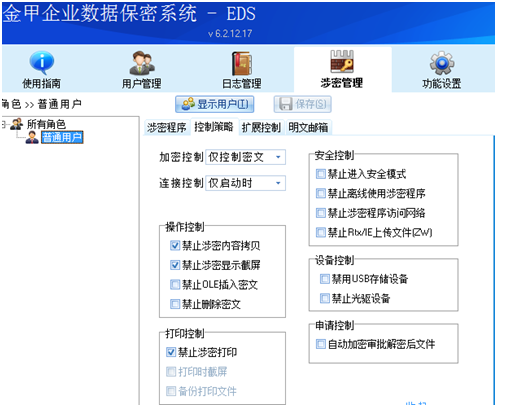Click the 显示用户(T) button
Screen dimensions: 507x412
[215, 104]
